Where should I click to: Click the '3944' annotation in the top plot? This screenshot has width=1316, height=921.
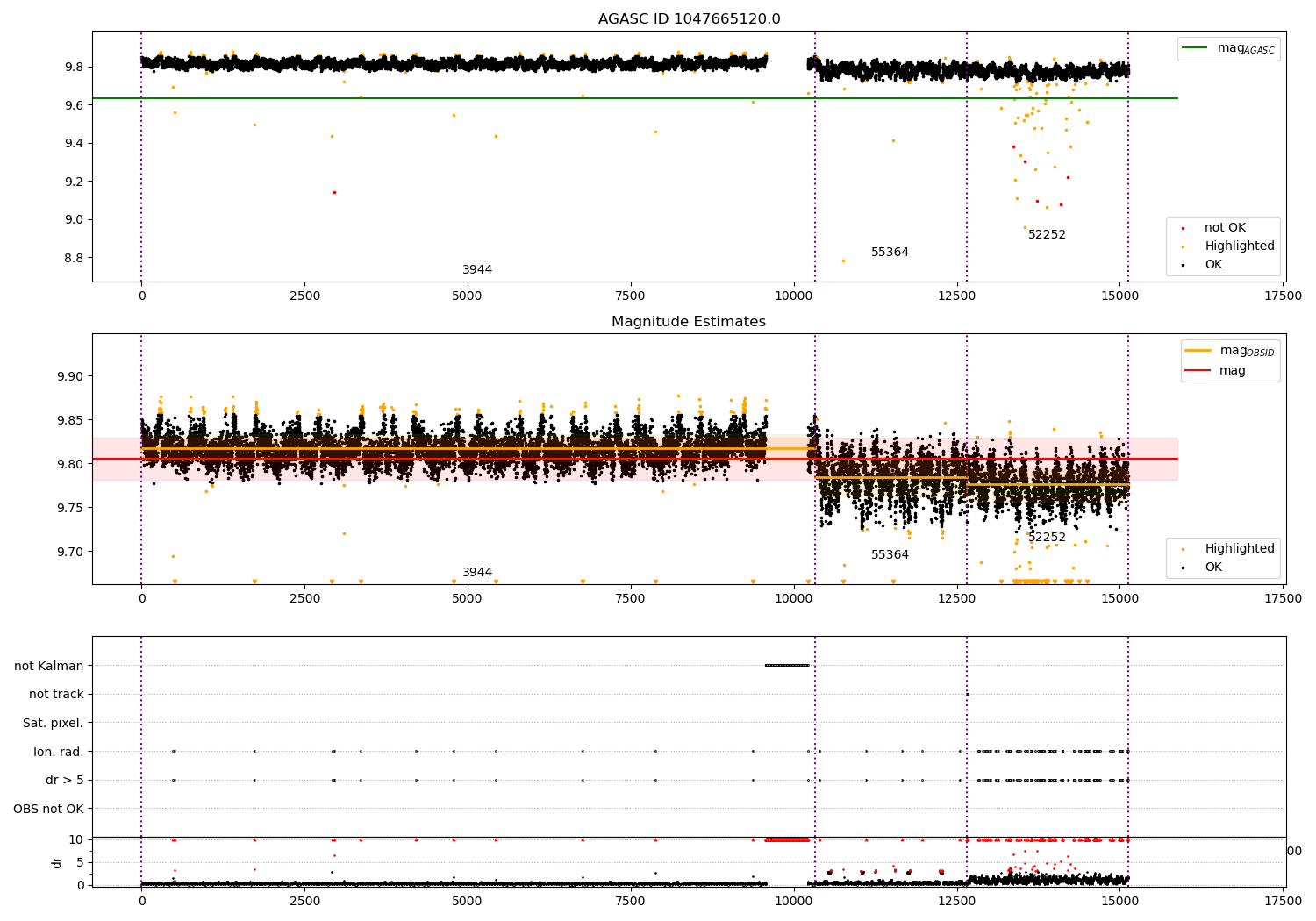coord(477,270)
